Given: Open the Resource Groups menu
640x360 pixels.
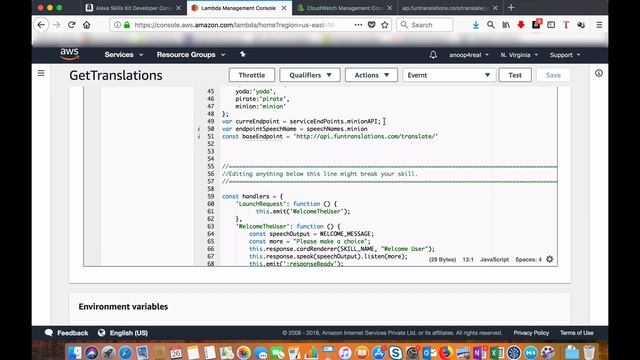Looking at the screenshot, I should click(191, 55).
